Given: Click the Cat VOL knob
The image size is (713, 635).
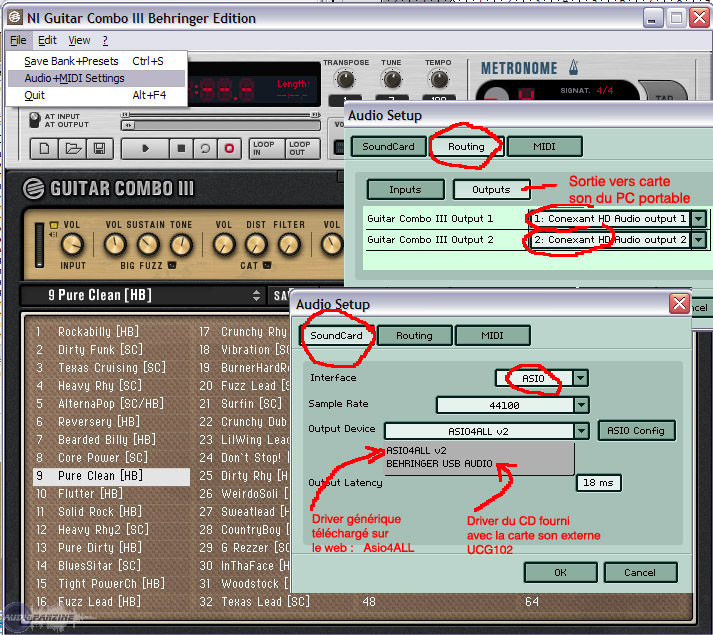Looking at the screenshot, I should point(224,244).
